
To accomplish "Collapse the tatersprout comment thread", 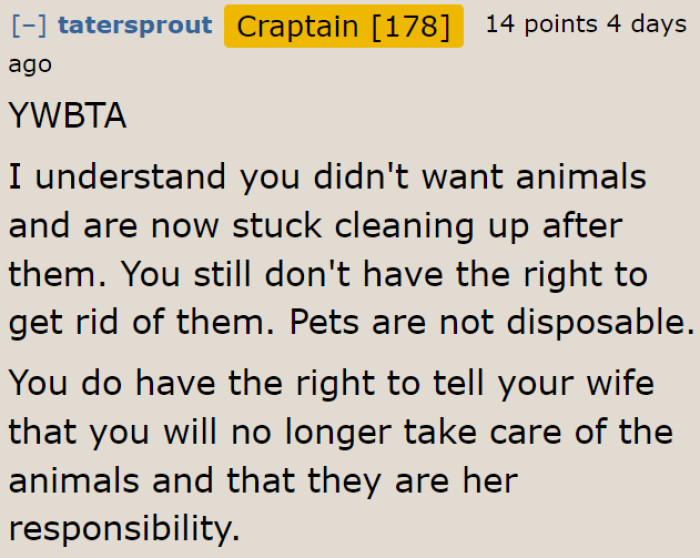I will 29,25.
